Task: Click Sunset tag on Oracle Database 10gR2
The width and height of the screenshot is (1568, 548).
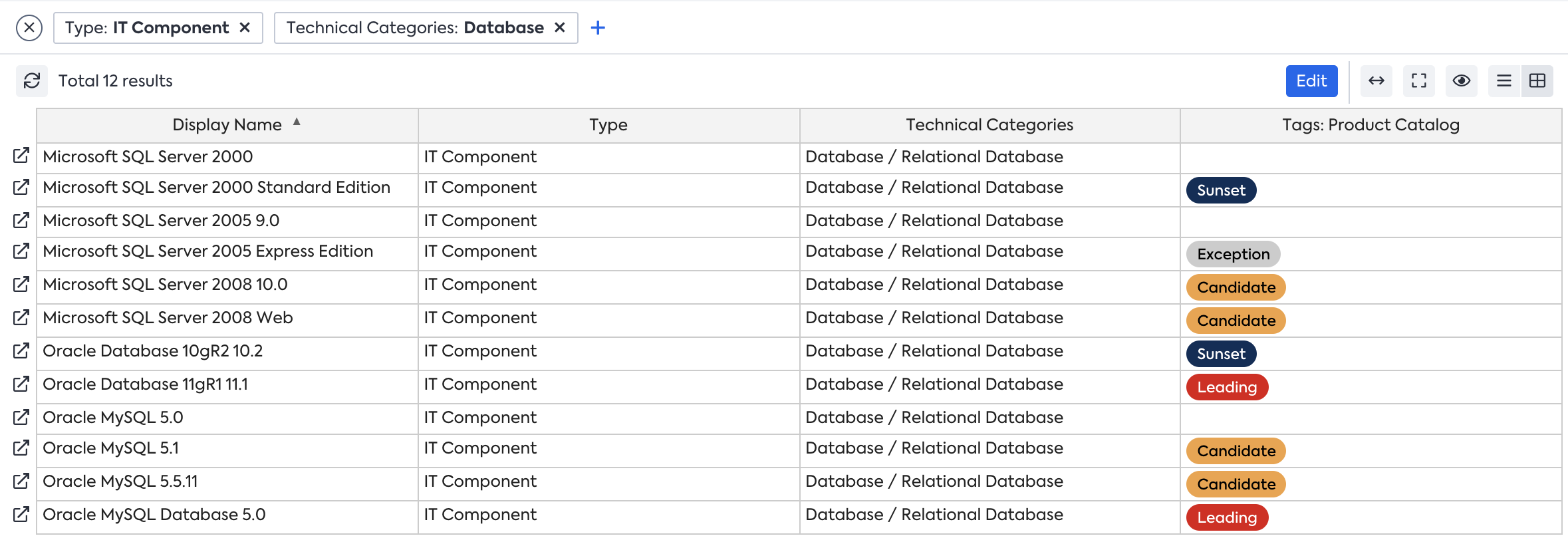Action: coord(1222,354)
